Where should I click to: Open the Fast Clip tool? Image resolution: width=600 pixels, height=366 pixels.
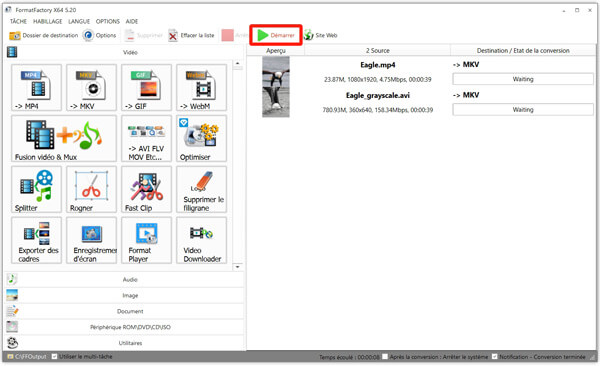(x=147, y=190)
